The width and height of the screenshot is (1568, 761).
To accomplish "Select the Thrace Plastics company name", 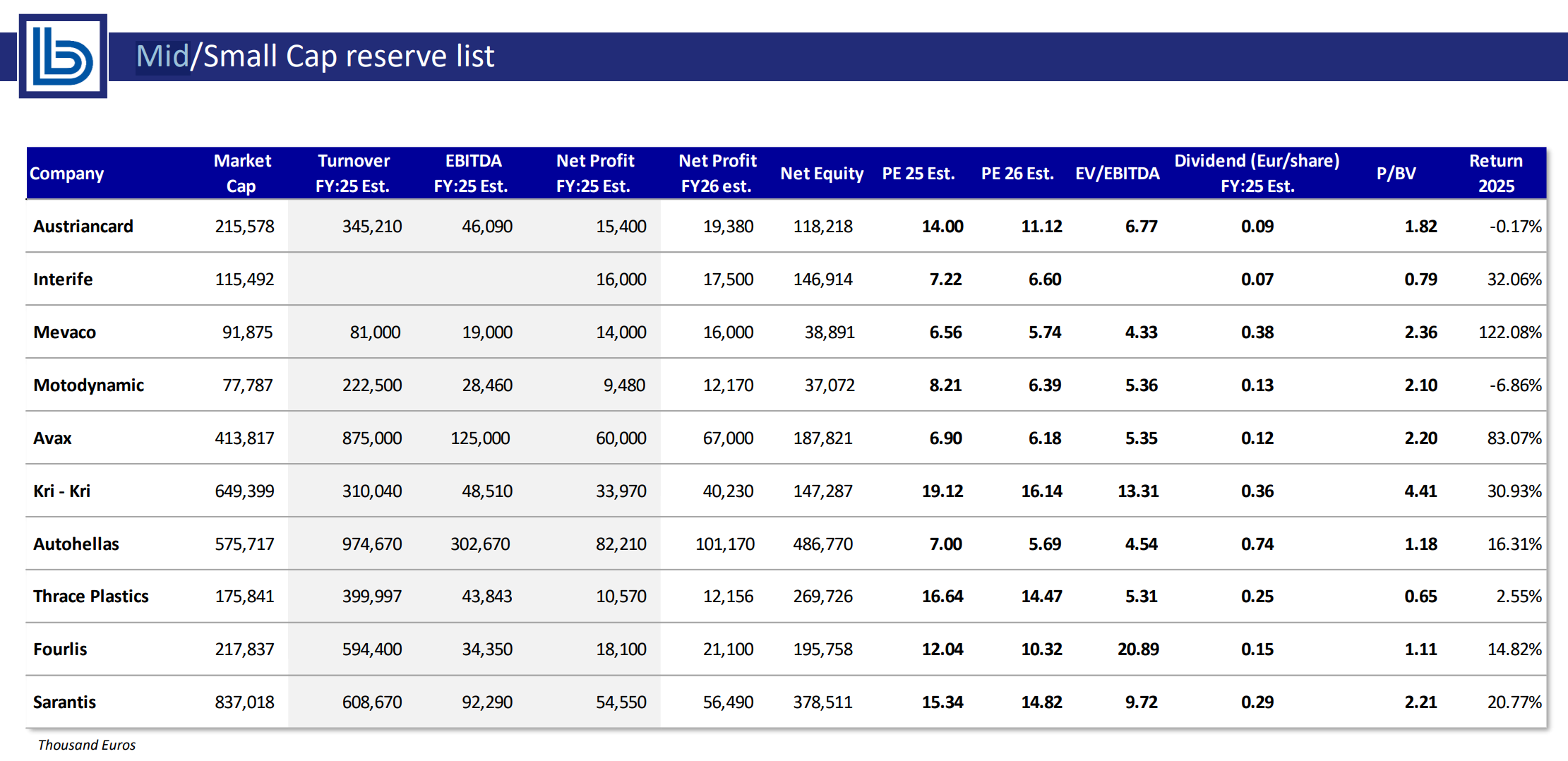I will click(x=91, y=597).
